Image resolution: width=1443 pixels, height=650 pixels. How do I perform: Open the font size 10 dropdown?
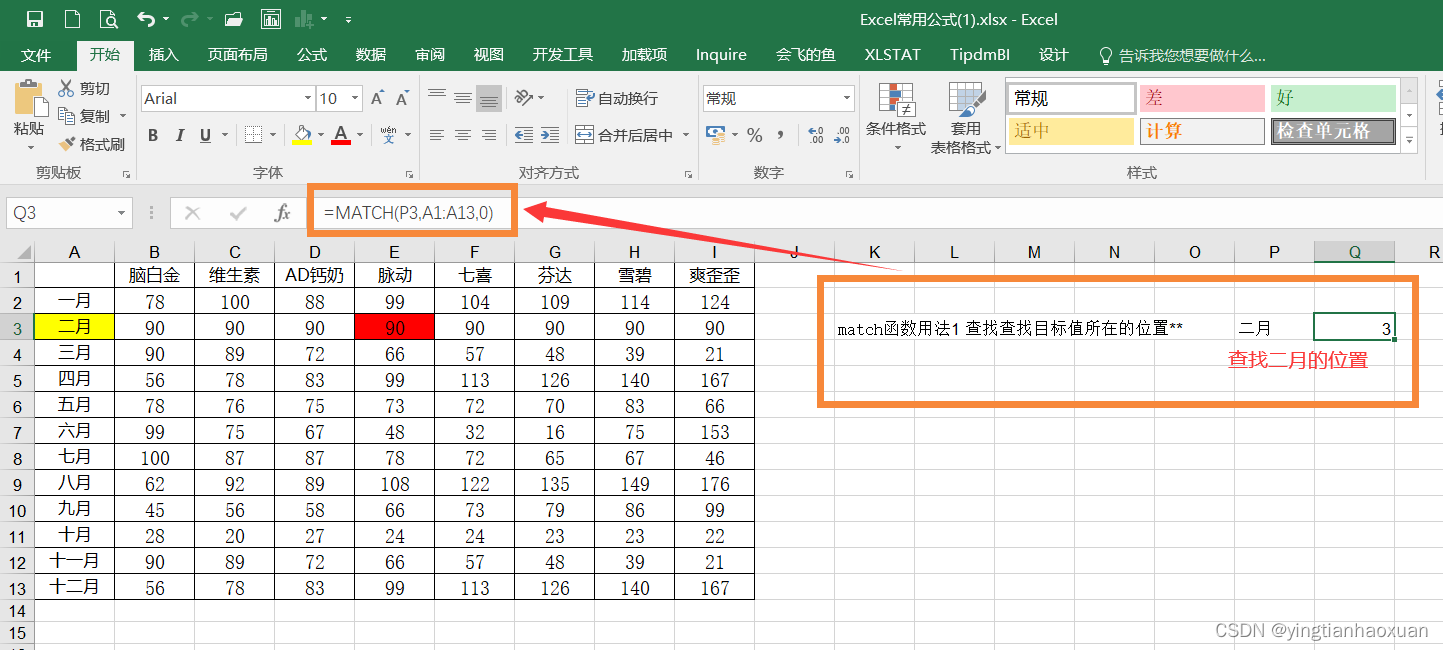point(355,98)
